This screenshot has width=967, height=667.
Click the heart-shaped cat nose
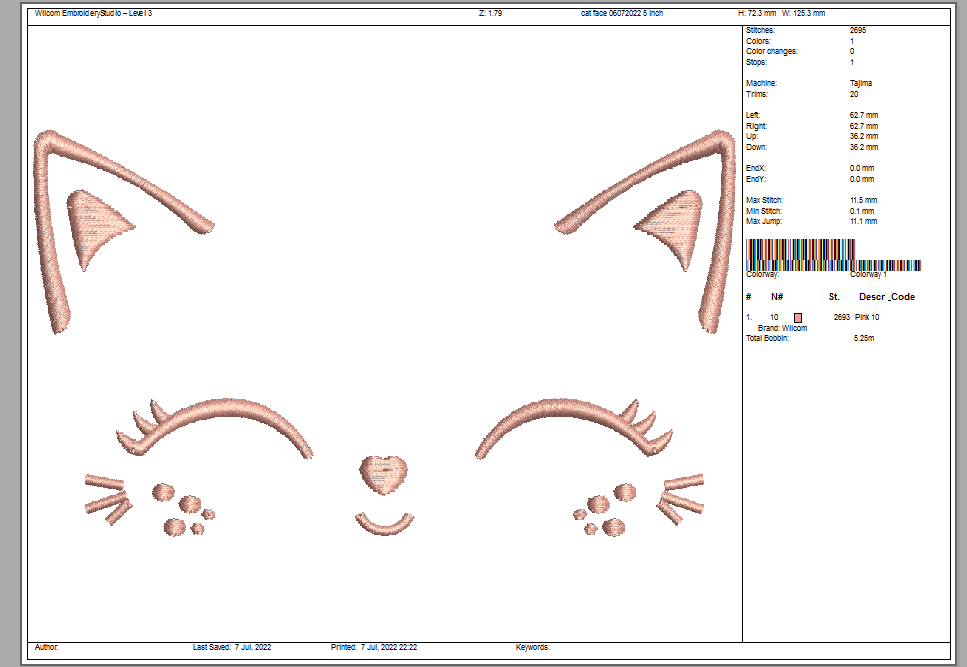pos(383,474)
